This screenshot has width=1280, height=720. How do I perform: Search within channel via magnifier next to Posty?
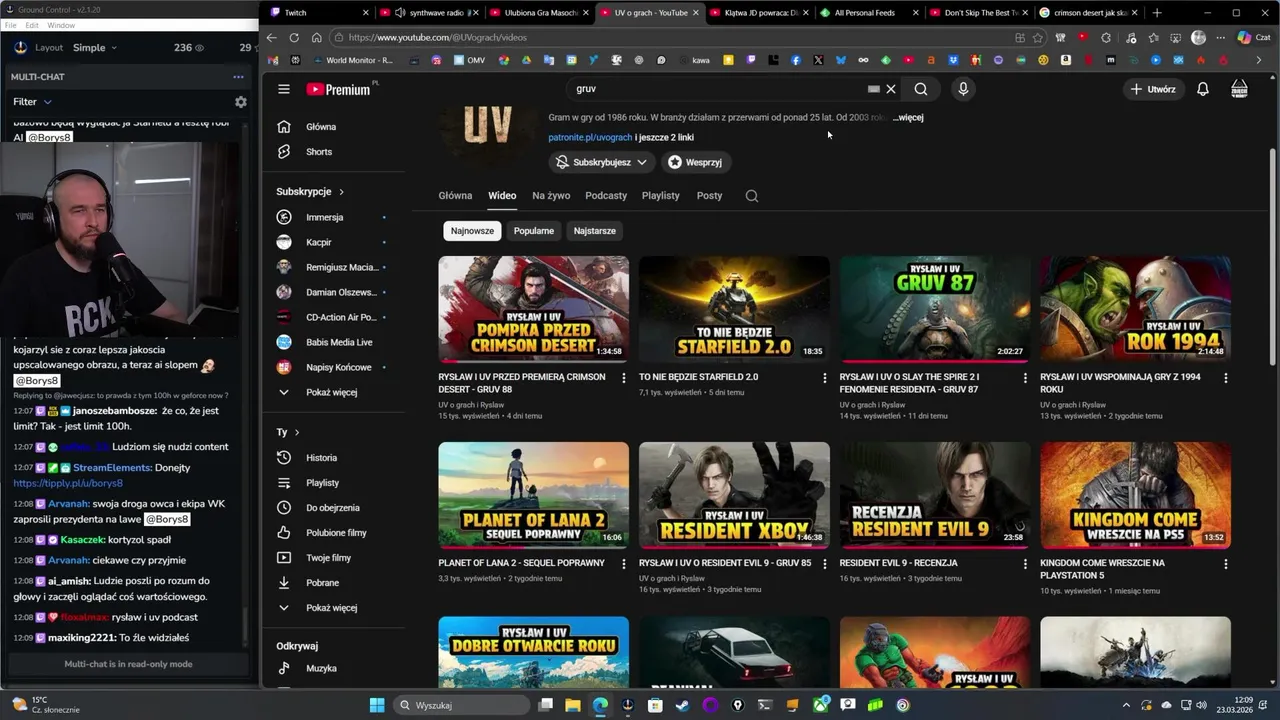752,196
